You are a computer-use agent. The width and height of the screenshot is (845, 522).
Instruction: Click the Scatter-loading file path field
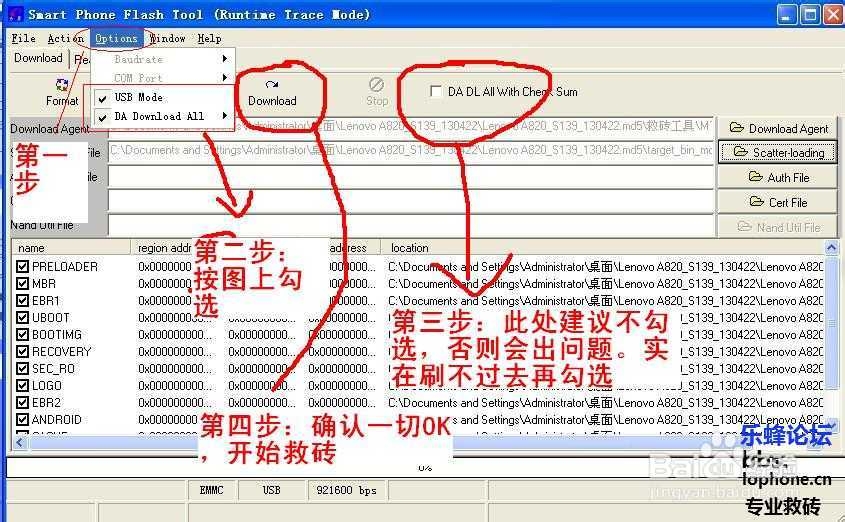411,150
